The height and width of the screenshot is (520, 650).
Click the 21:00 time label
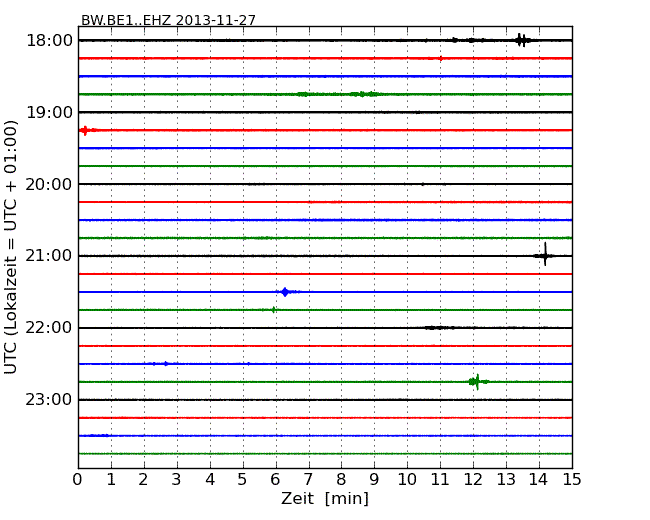point(49,256)
